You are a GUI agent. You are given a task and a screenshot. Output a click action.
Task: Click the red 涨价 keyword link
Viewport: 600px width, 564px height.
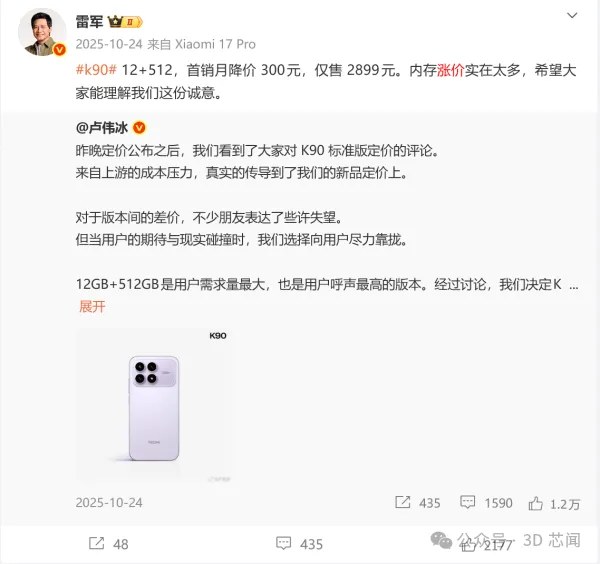450,70
